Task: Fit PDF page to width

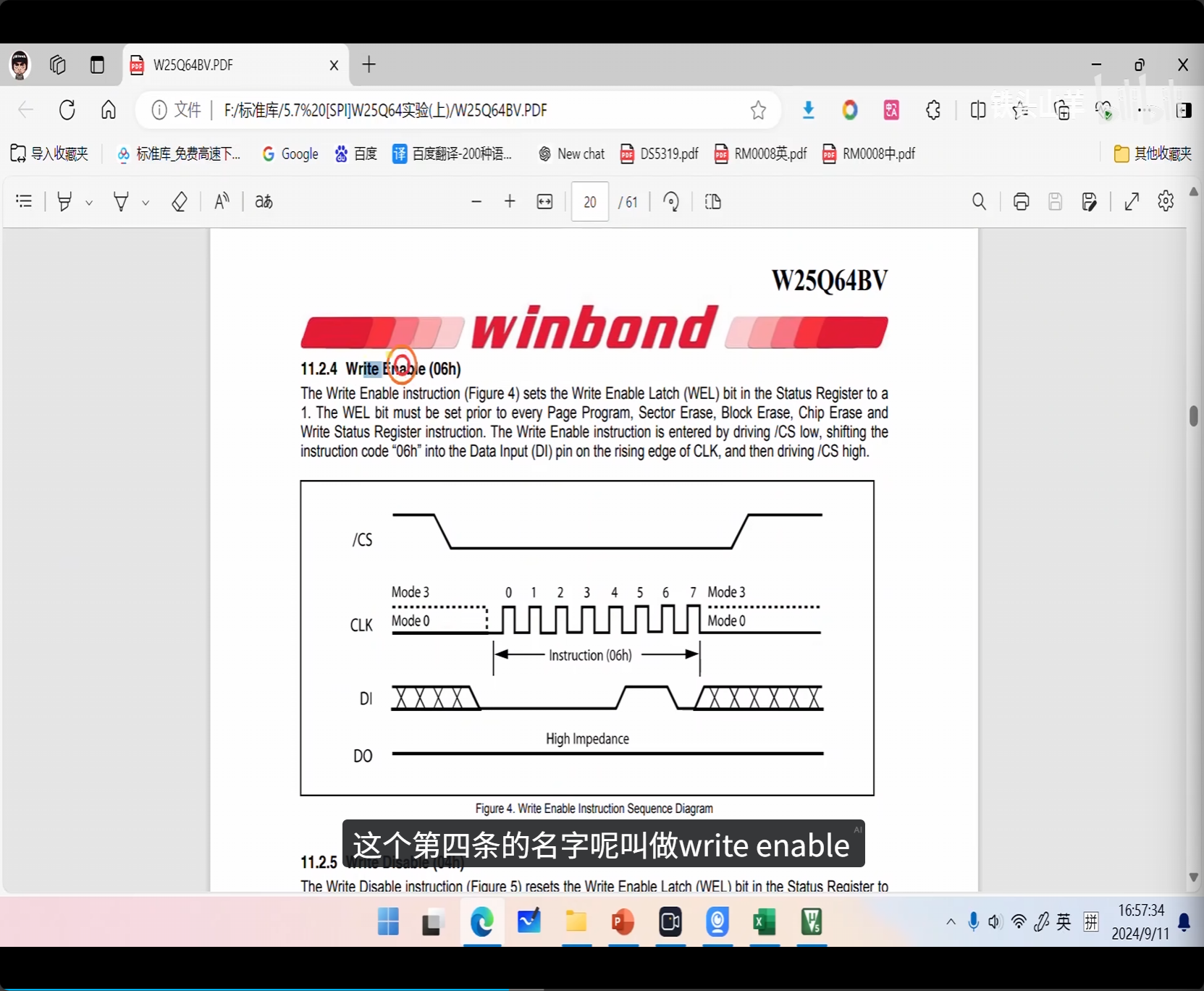Action: pyautogui.click(x=545, y=201)
